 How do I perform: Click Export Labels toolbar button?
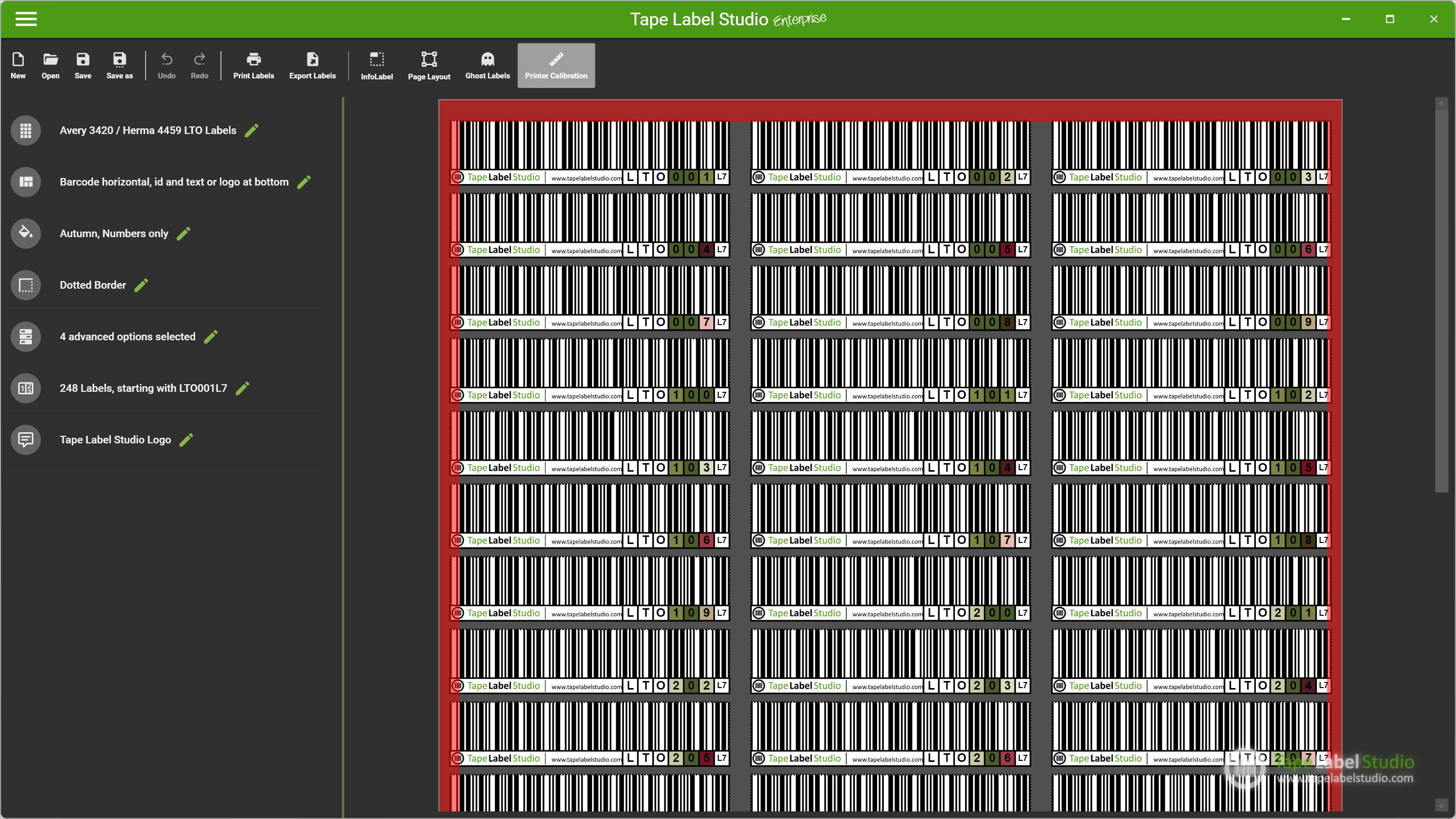pyautogui.click(x=312, y=66)
